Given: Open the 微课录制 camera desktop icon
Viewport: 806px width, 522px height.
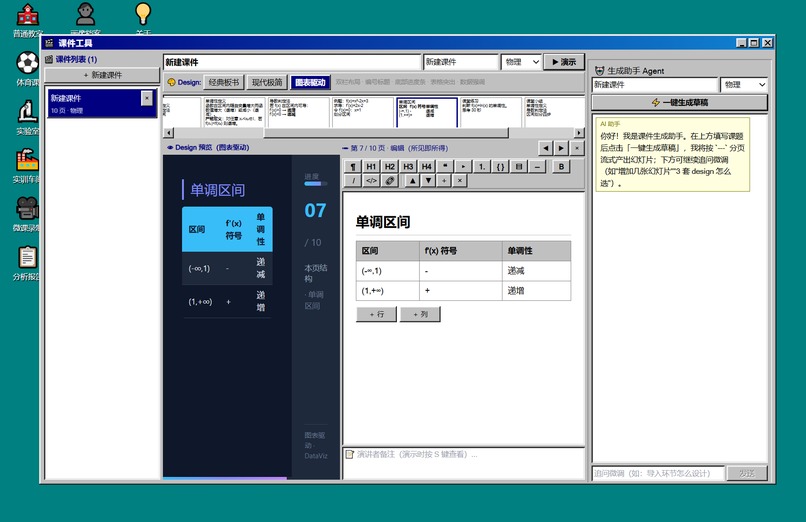Looking at the screenshot, I should (27, 214).
